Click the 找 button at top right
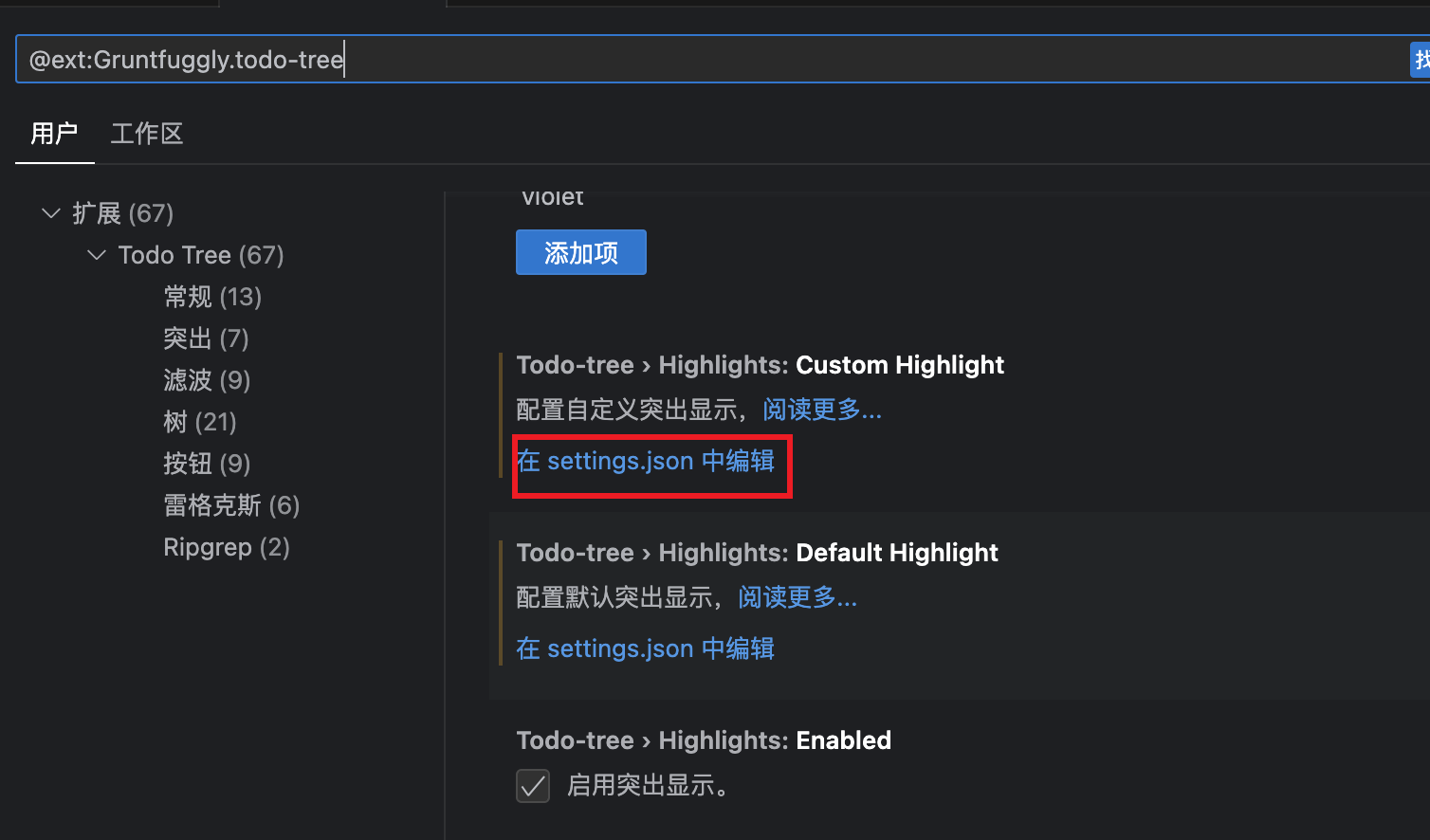 tap(1420, 59)
